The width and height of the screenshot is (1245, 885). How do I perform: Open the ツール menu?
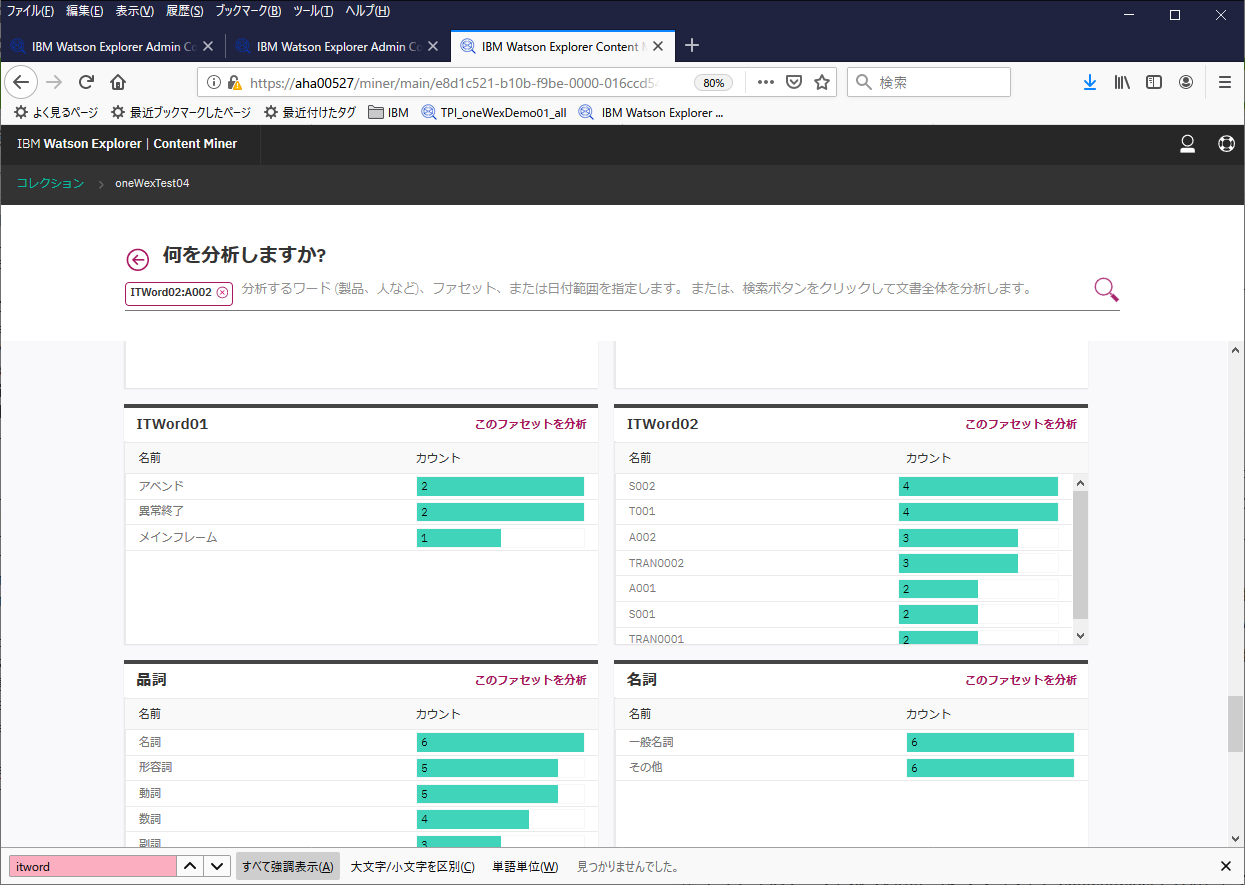point(312,11)
